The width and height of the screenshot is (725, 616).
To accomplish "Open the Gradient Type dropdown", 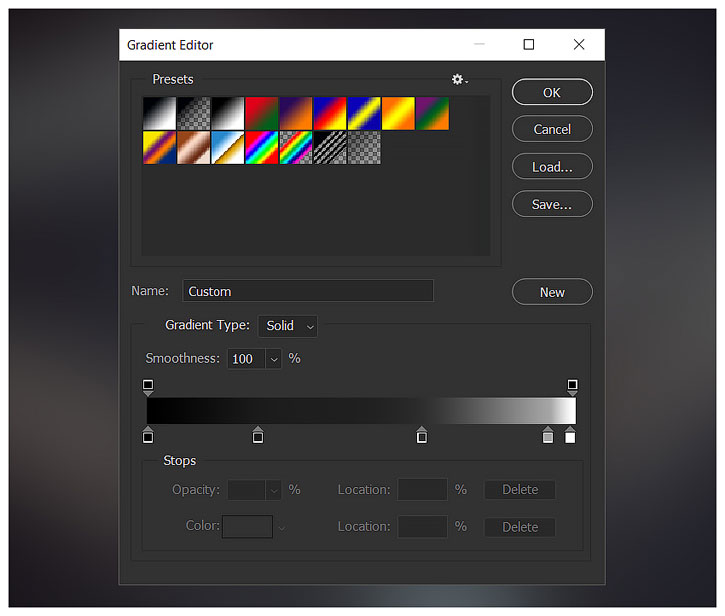I will click(x=288, y=326).
